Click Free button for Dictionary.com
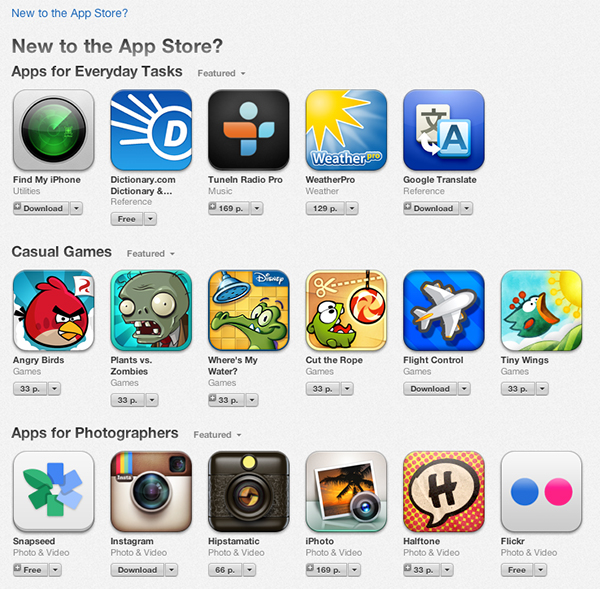The height and width of the screenshot is (589, 600). click(x=127, y=219)
